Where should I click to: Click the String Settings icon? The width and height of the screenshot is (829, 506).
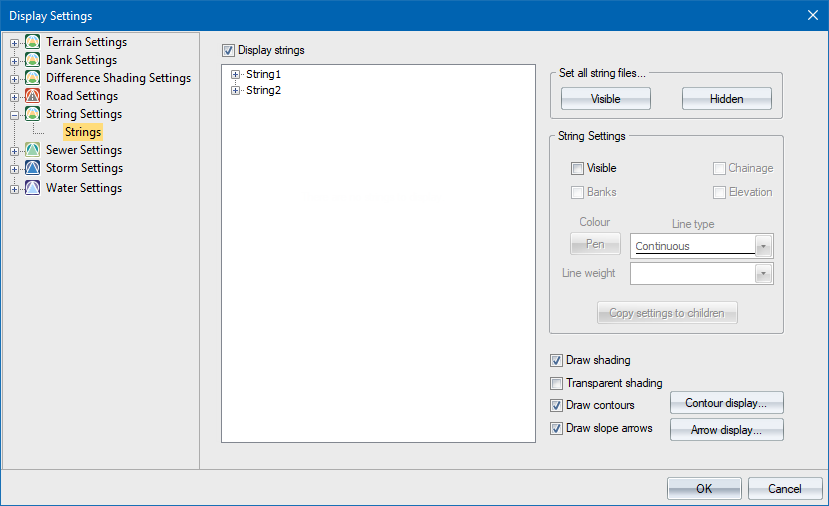click(x=32, y=114)
